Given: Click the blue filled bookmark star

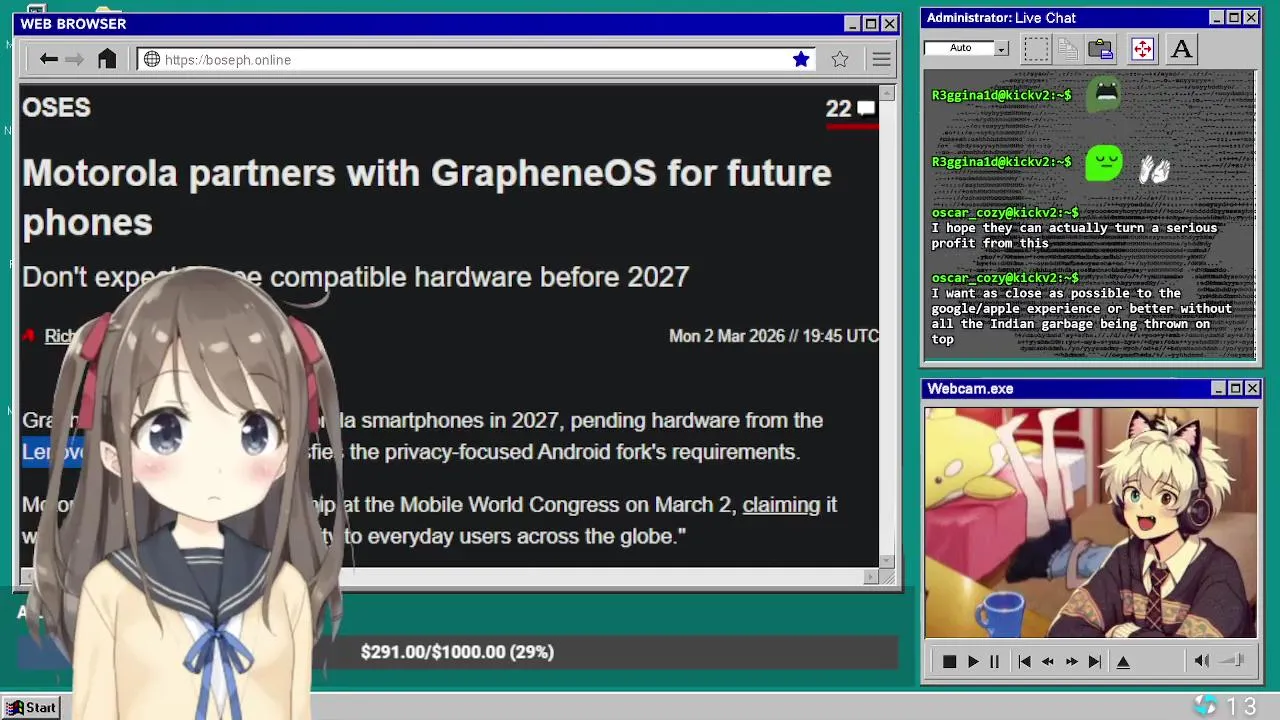Looking at the screenshot, I should pos(801,59).
